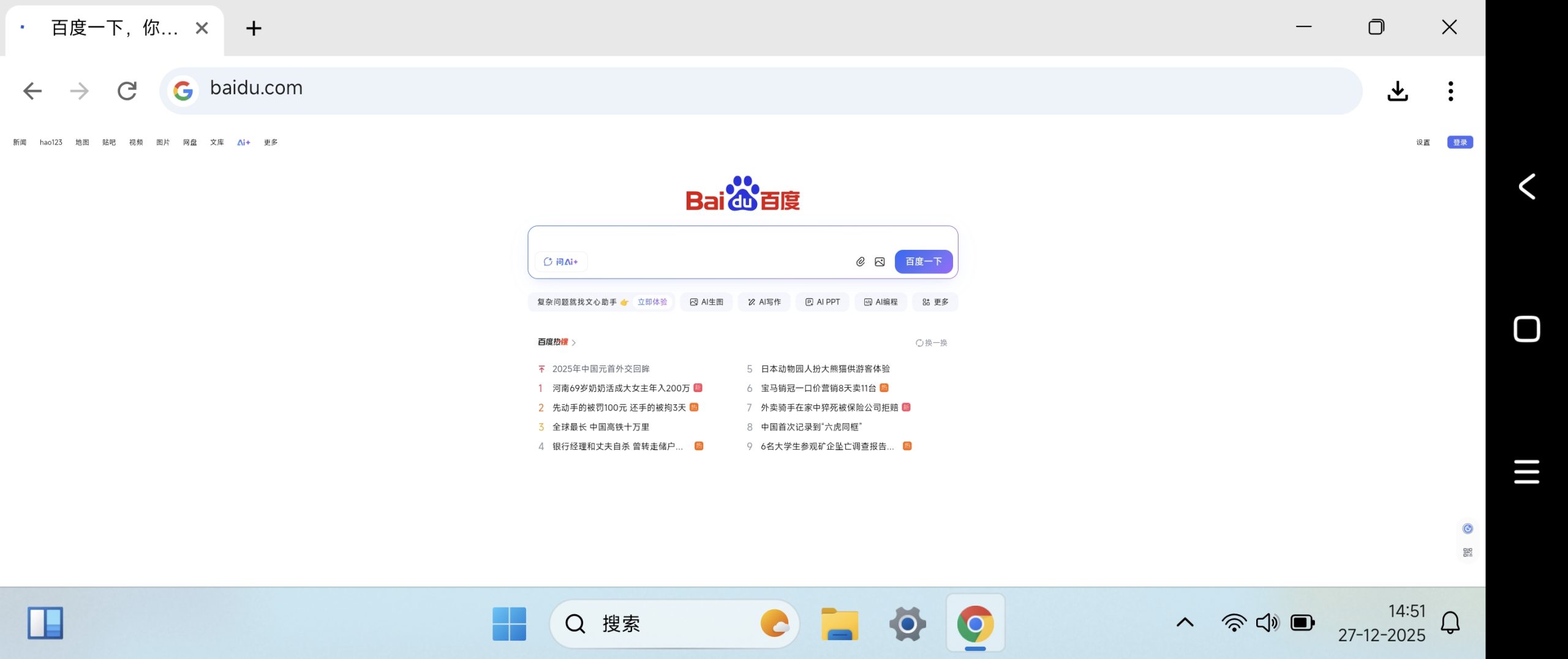The height and width of the screenshot is (659, 1568).
Task: Open Chrome's three-dot menu
Action: [x=1450, y=91]
